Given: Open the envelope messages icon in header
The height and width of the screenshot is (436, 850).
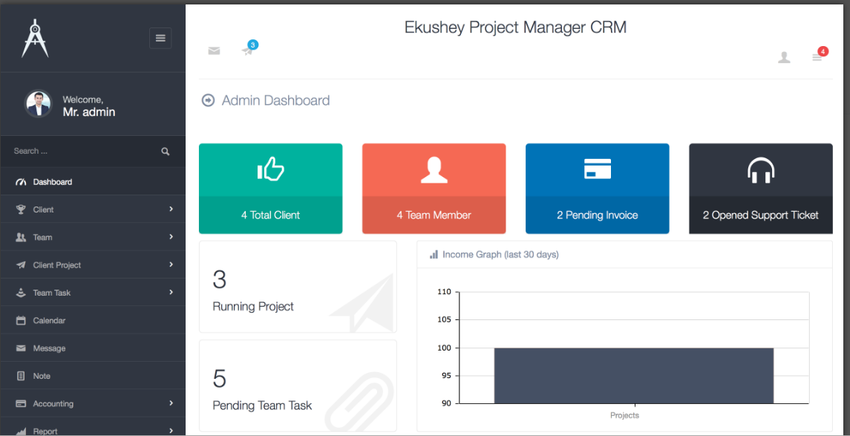Looking at the screenshot, I should [214, 51].
